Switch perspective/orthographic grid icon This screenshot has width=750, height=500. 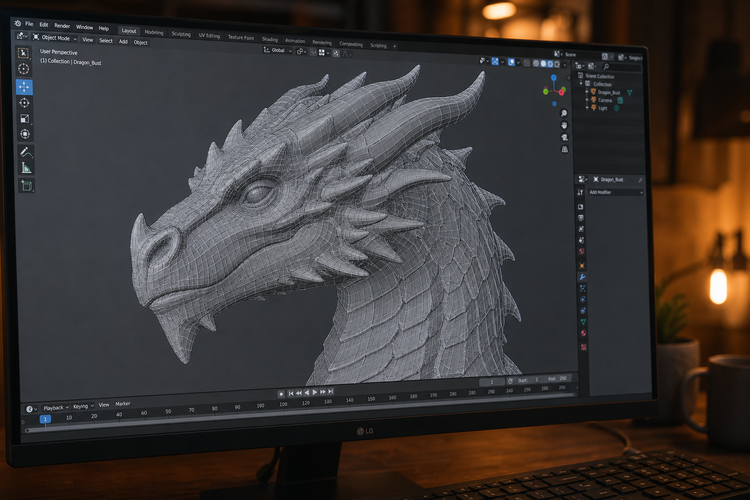click(565, 149)
